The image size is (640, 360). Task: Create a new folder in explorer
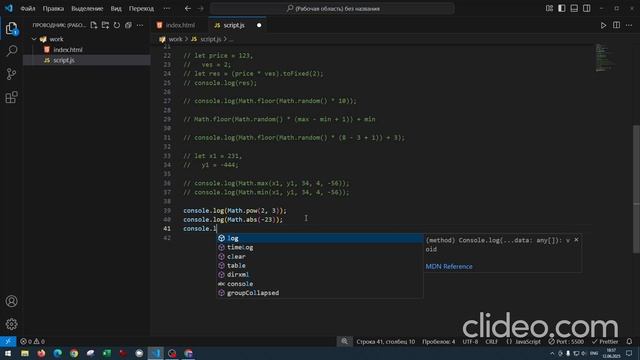coord(105,25)
